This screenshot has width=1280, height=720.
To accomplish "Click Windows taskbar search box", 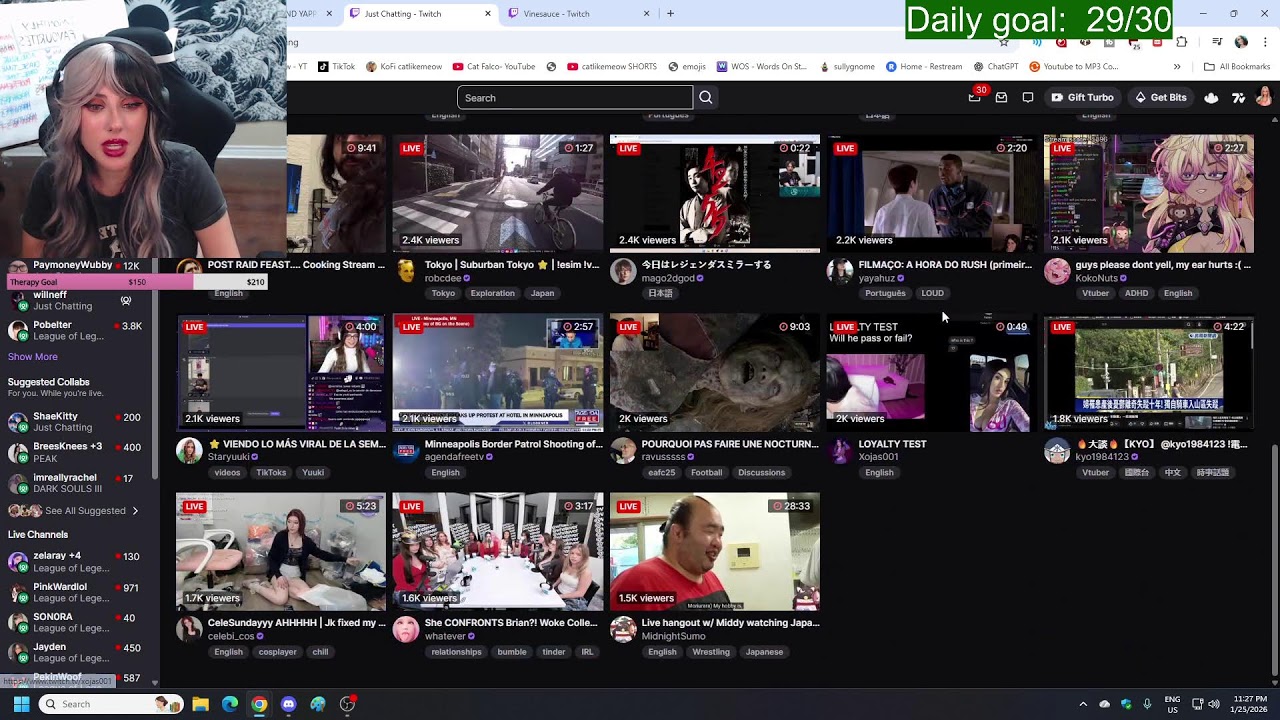I will (110, 704).
